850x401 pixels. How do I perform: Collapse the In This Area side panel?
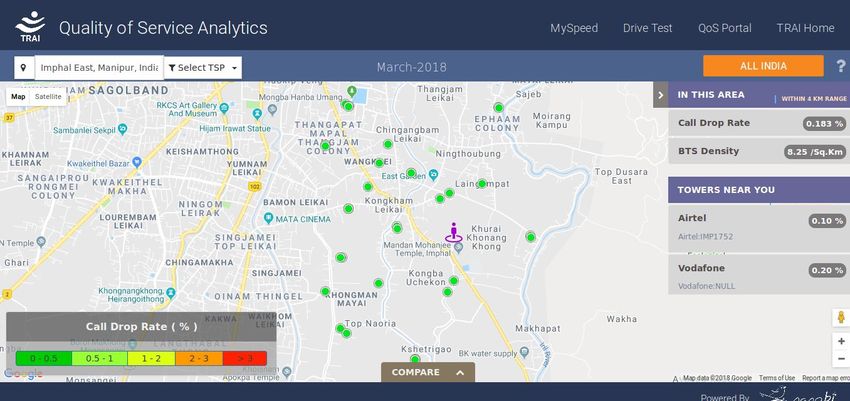(x=660, y=95)
